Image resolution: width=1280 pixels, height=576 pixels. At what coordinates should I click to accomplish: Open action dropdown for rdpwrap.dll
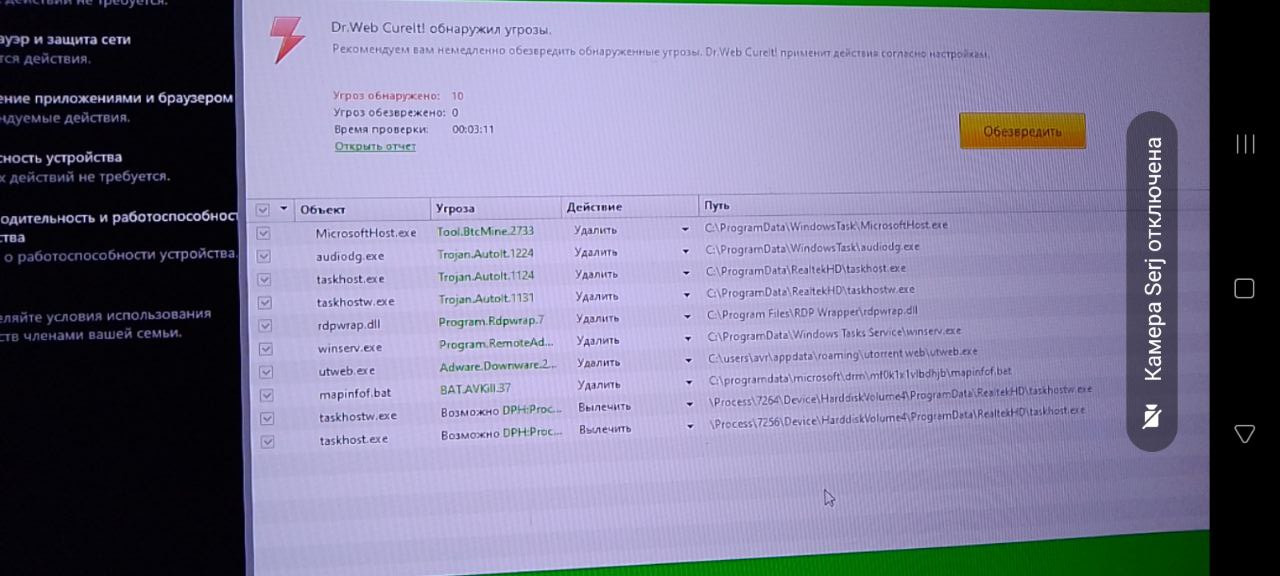[688, 318]
